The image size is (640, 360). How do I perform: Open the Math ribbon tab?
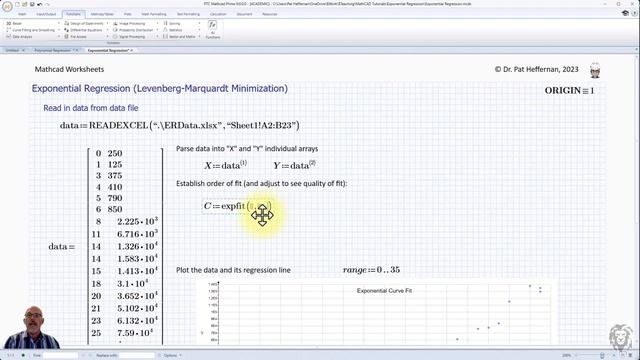point(22,14)
